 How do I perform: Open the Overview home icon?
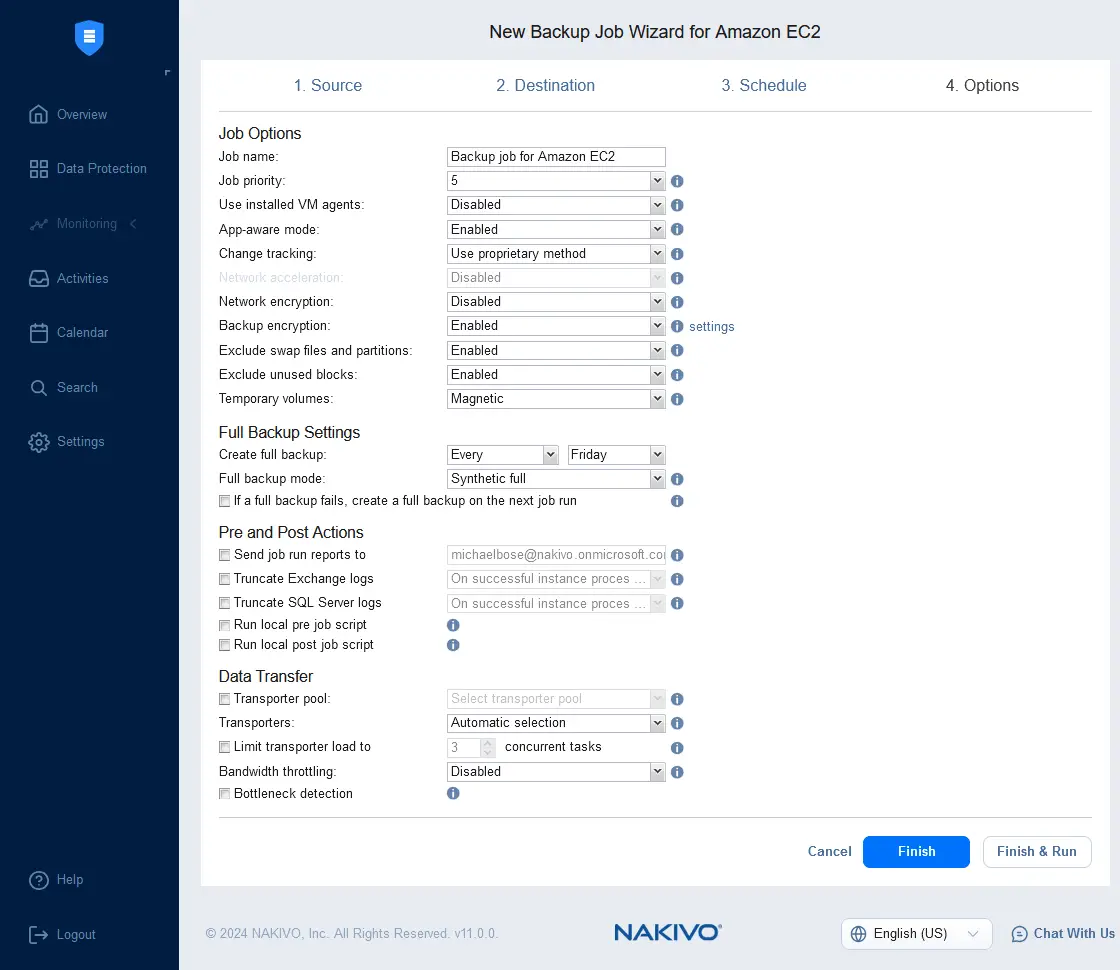(x=39, y=114)
